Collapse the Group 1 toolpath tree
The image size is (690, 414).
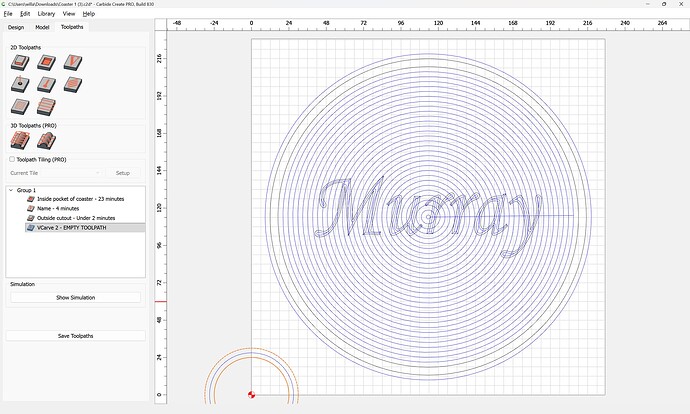click(11, 190)
